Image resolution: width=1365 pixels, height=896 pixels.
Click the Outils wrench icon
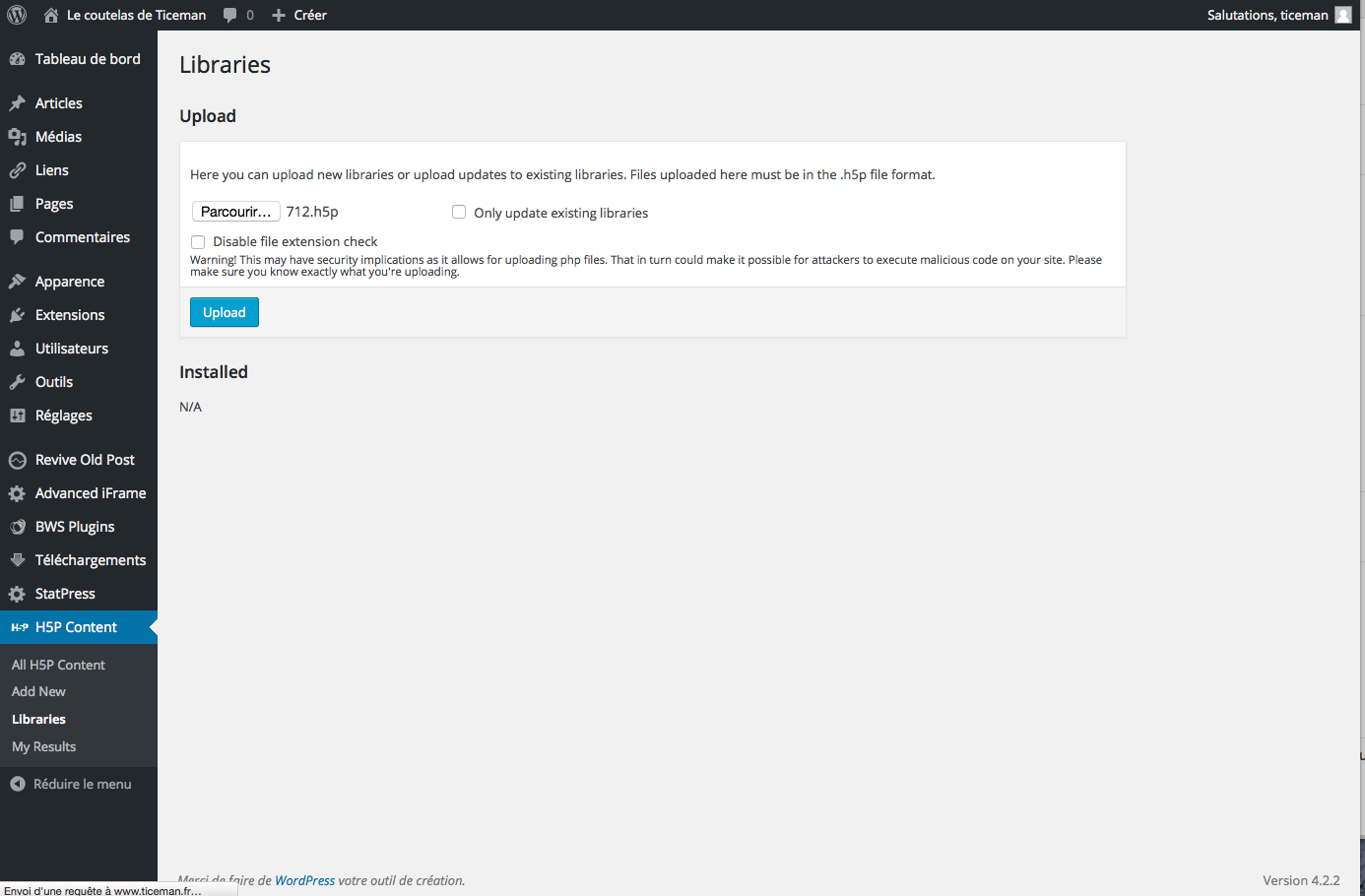coord(17,382)
